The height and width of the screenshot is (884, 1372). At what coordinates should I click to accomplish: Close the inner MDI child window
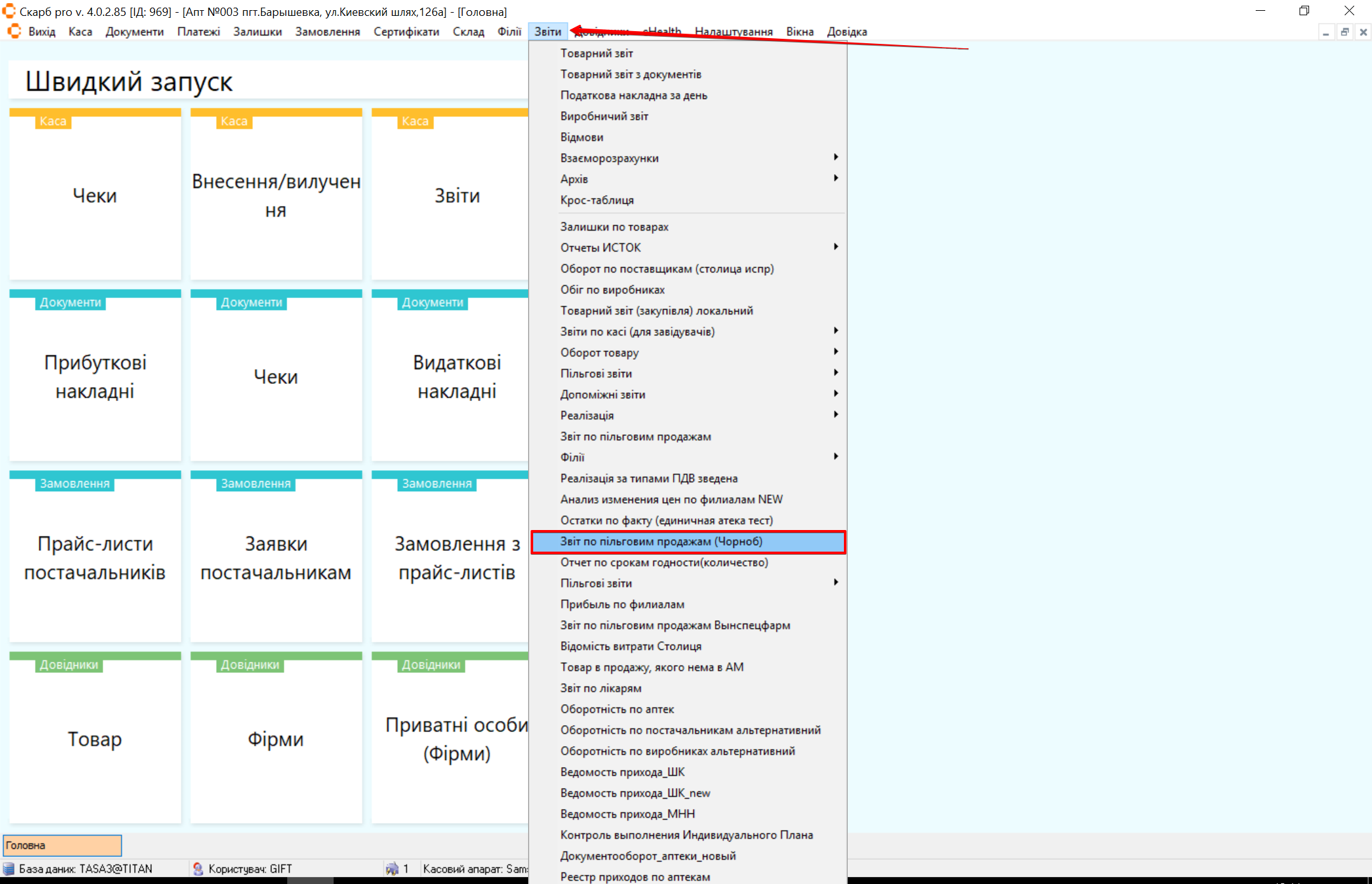pos(1363,32)
